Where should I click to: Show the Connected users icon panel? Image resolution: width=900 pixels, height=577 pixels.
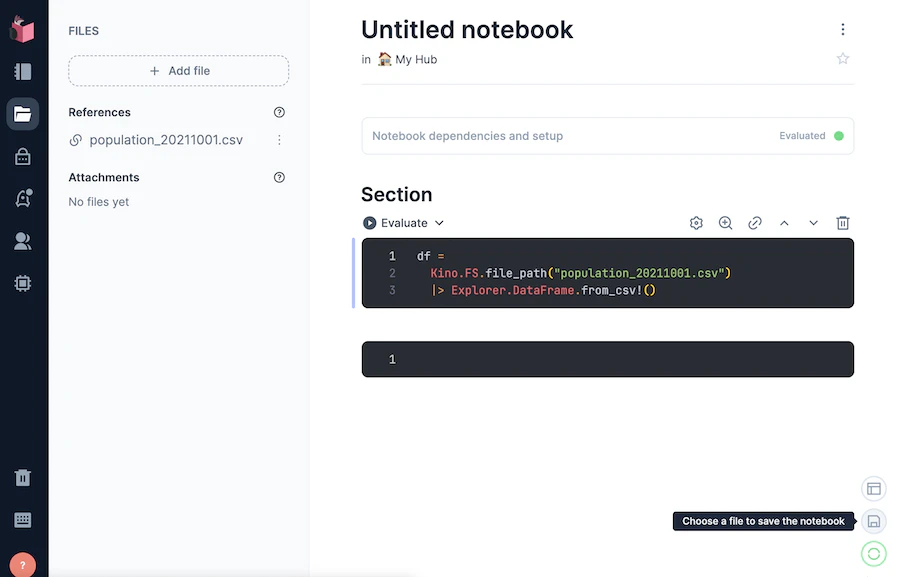(x=23, y=241)
